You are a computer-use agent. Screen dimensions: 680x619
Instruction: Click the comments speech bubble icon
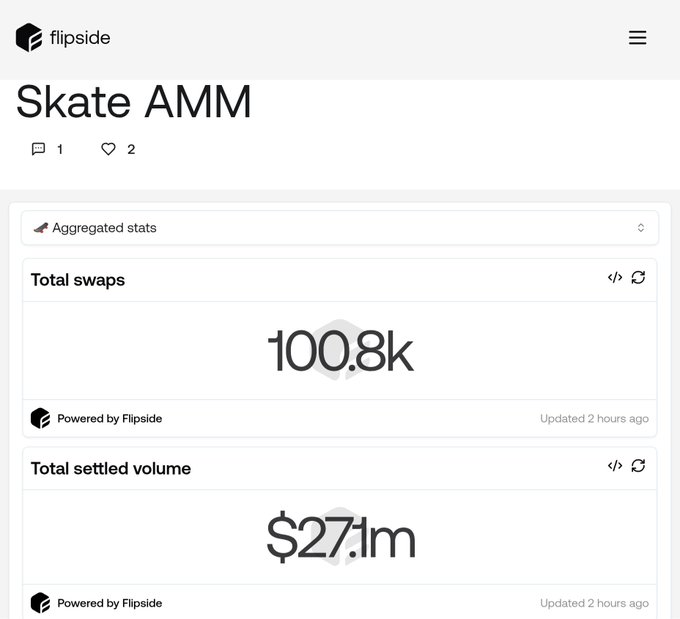[39, 149]
